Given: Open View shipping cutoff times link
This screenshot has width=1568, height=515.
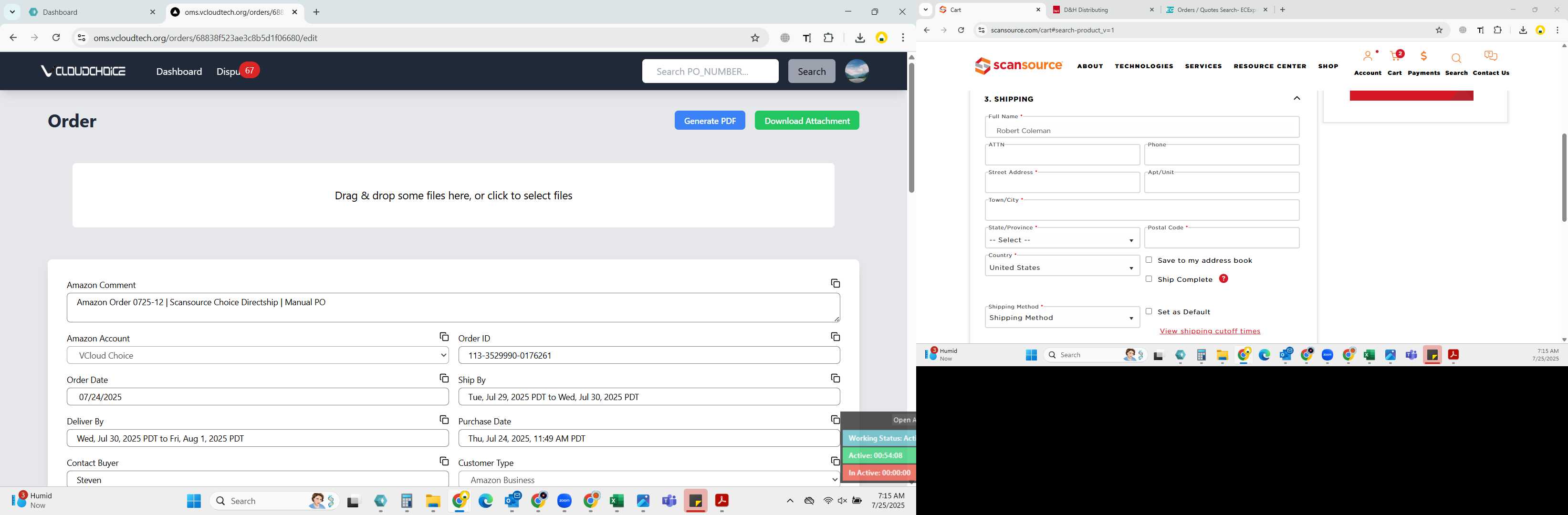Looking at the screenshot, I should pos(1210,331).
